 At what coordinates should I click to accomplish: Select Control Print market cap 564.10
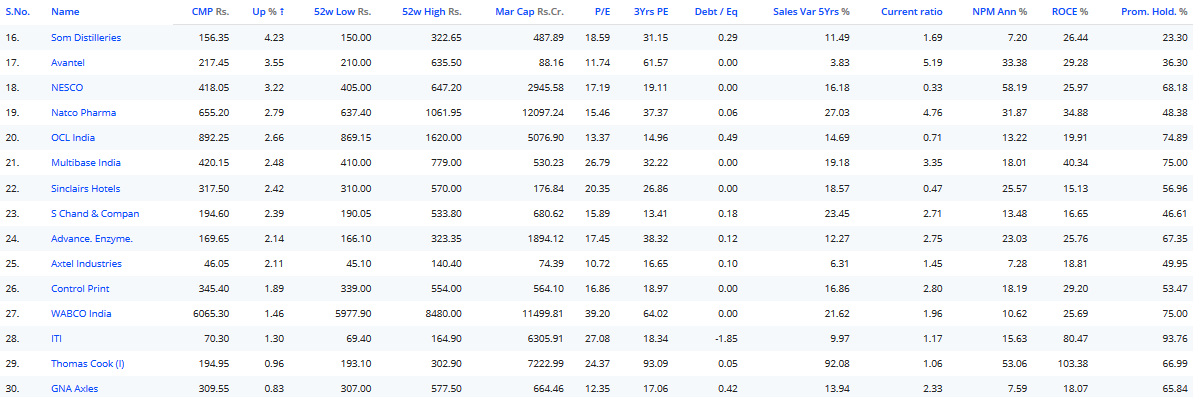pos(548,288)
